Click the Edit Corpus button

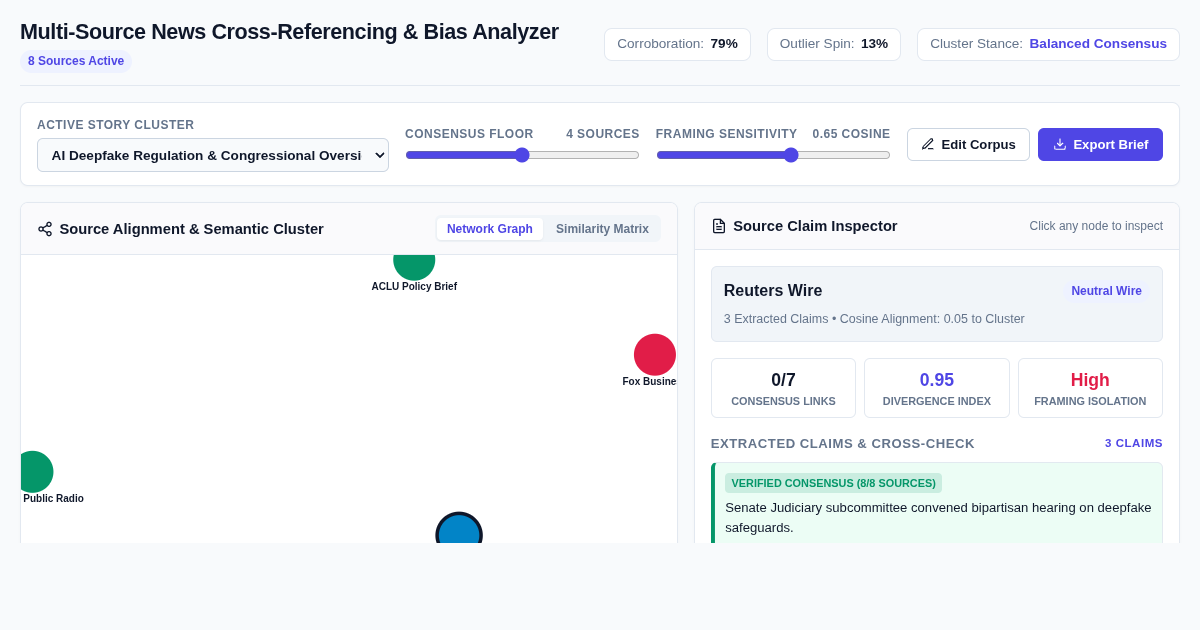tap(968, 144)
